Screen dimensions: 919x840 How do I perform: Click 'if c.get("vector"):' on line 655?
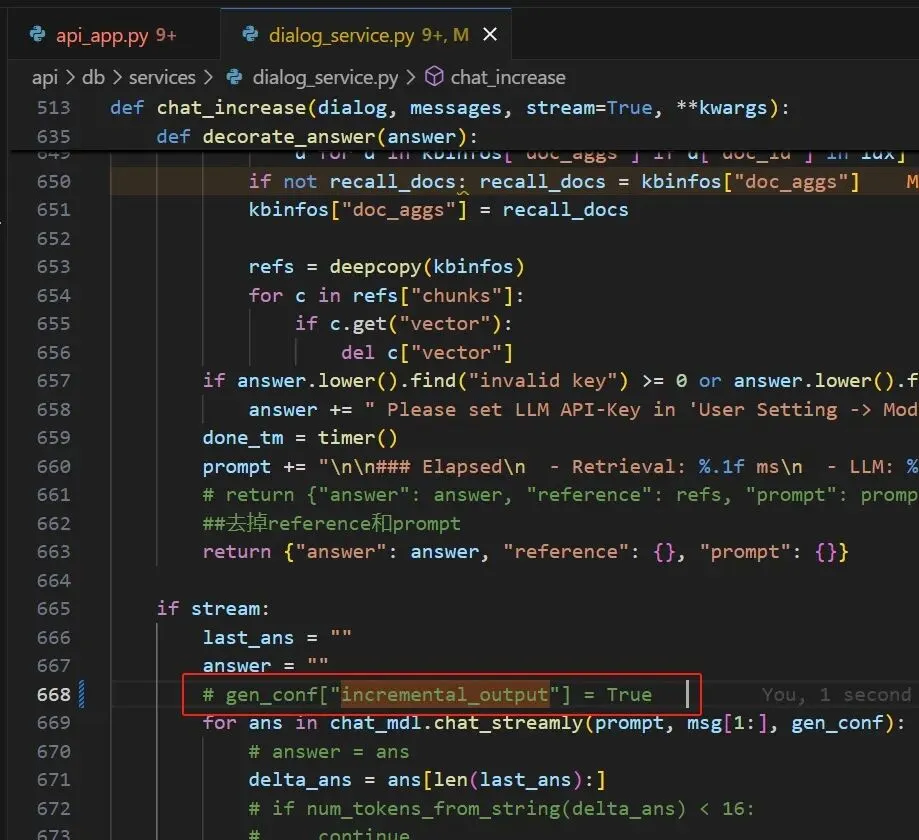point(404,324)
